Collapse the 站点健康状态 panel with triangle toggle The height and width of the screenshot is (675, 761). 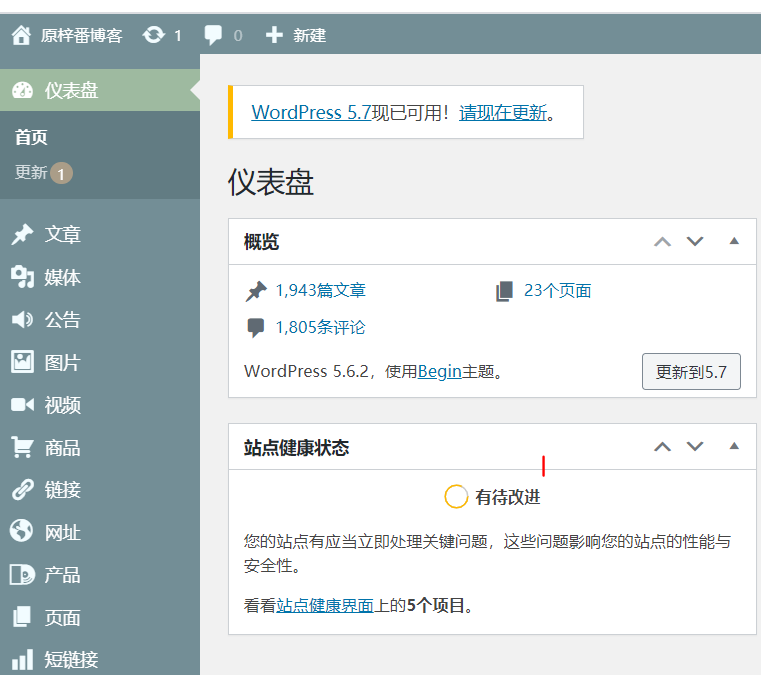coord(734,446)
